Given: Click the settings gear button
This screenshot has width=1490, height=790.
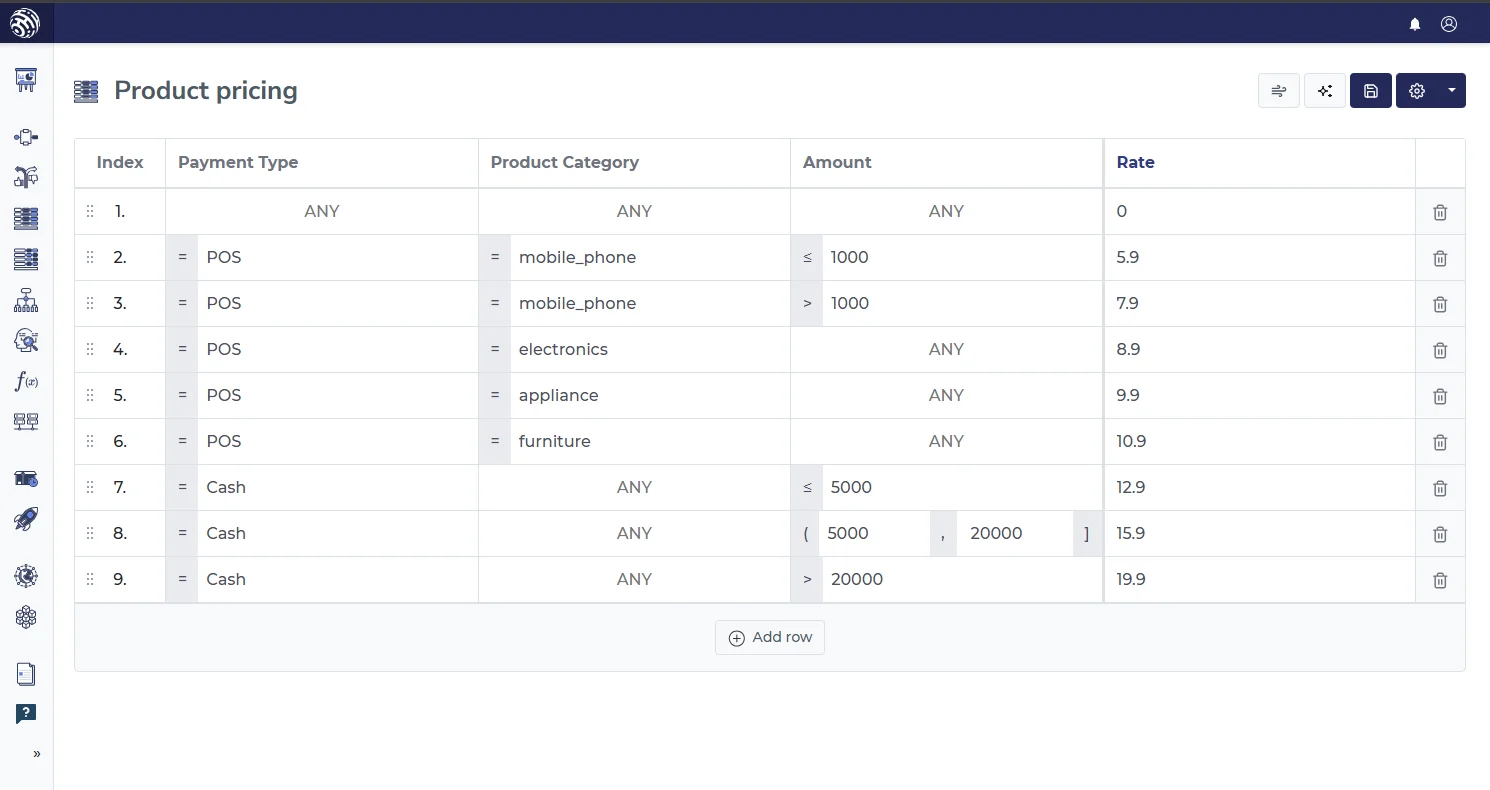Looking at the screenshot, I should [1417, 91].
